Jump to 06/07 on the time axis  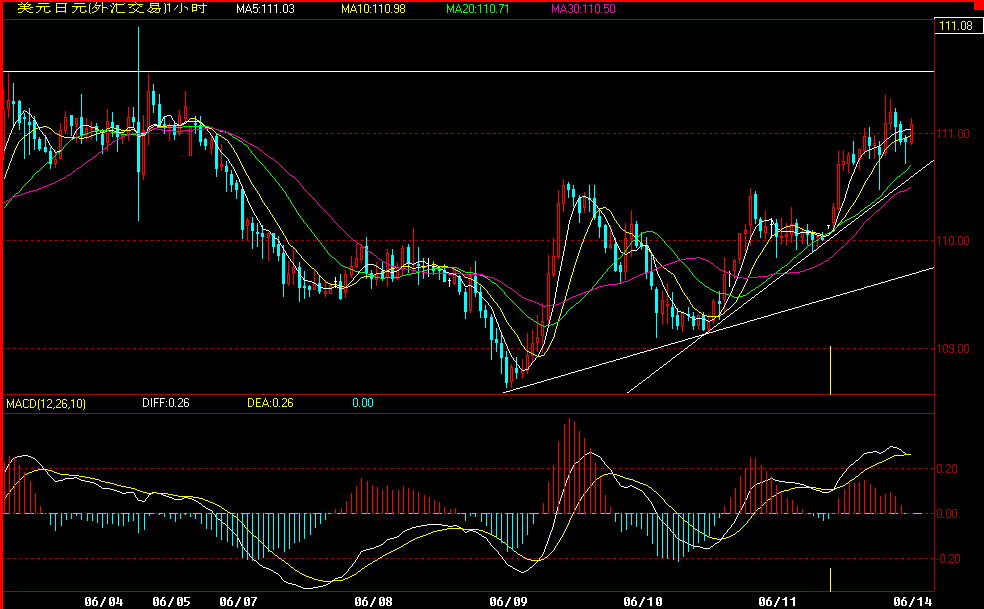(x=238, y=601)
